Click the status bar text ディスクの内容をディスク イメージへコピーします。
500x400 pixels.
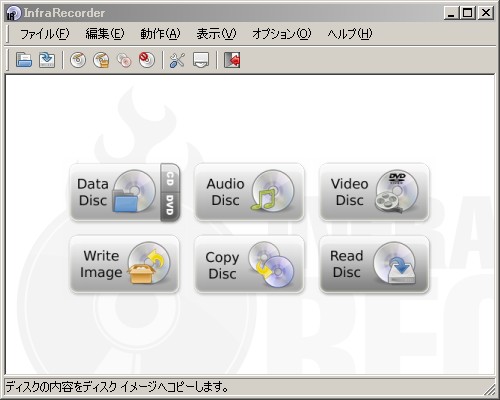pos(117,387)
